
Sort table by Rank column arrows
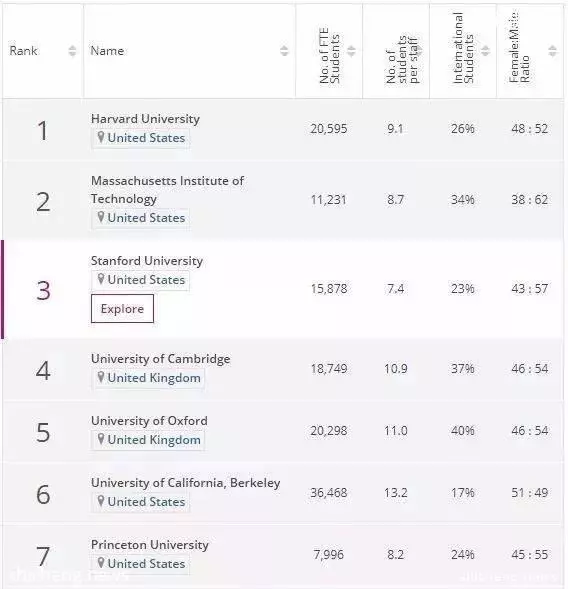pyautogui.click(x=72, y=51)
